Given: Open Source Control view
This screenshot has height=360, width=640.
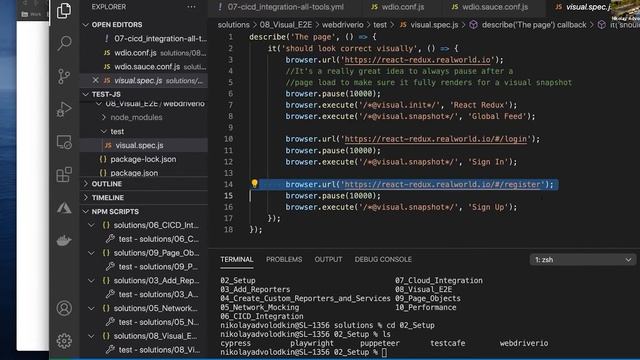Looking at the screenshot, I should pos(64,76).
